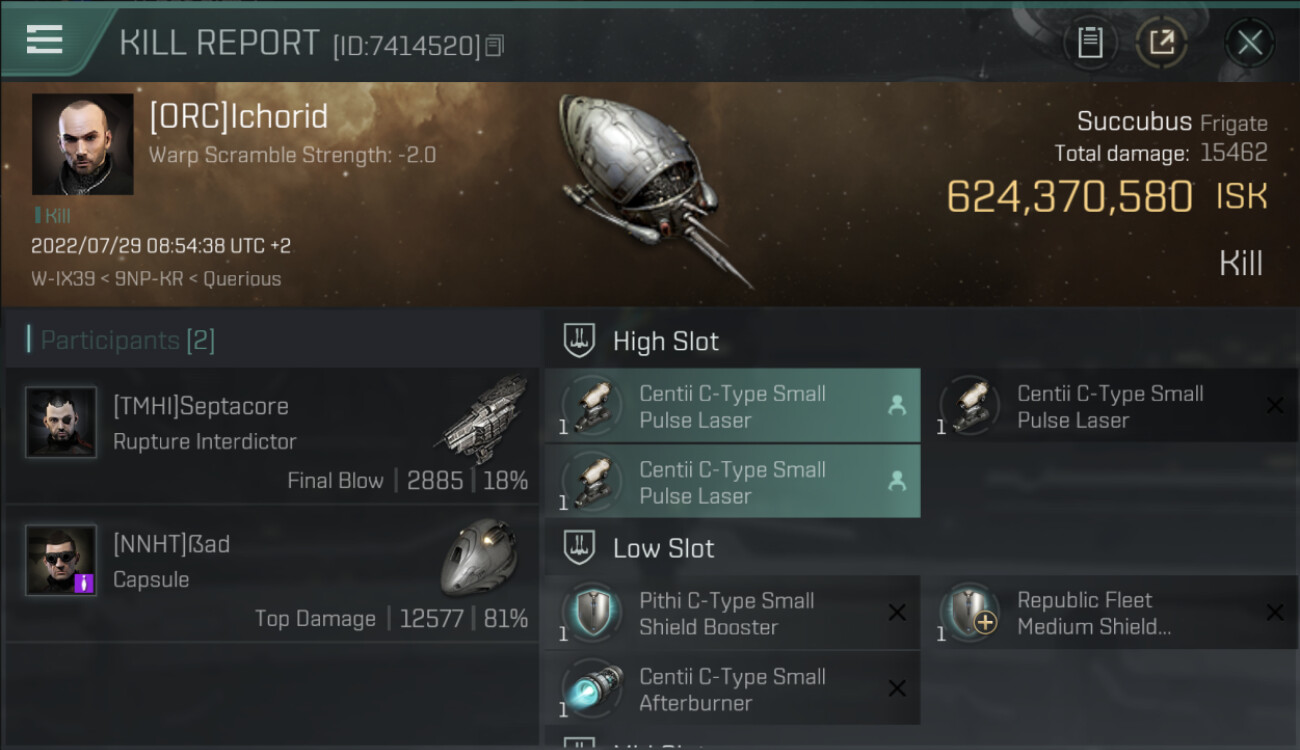Close the Kill Report window
Viewport: 1300px width, 750px height.
(x=1250, y=42)
